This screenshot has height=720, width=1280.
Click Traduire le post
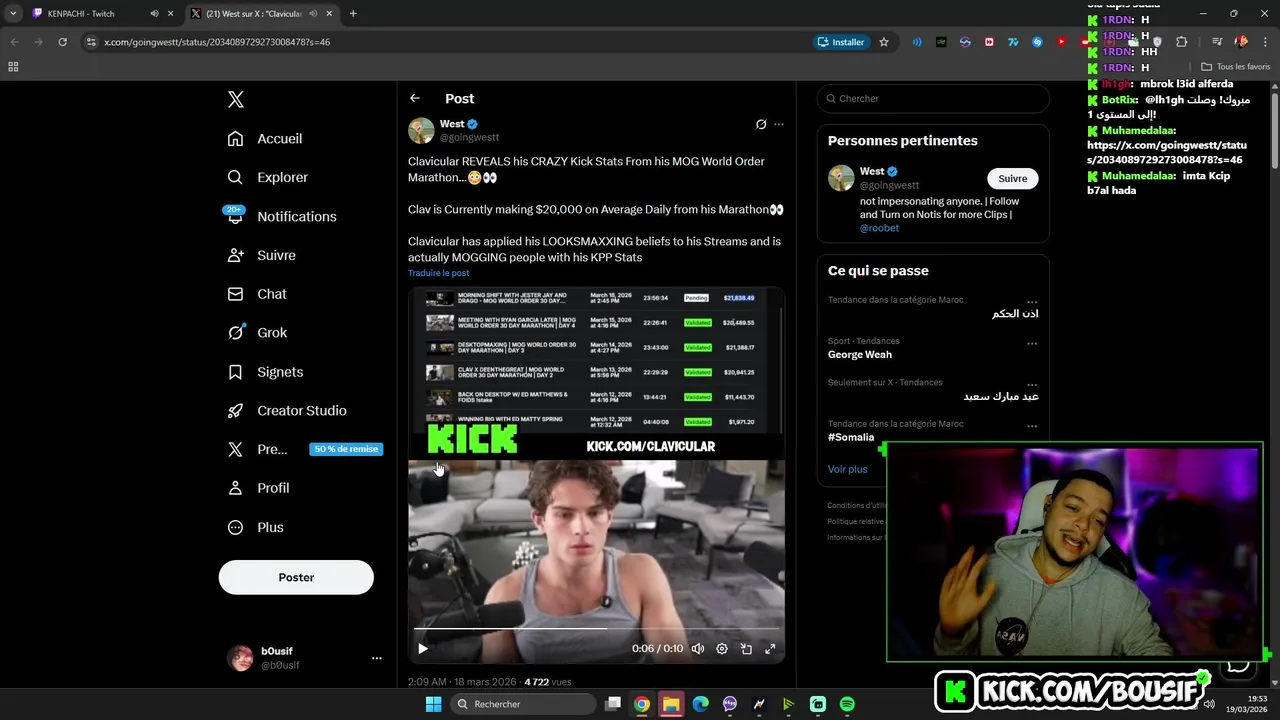438,273
